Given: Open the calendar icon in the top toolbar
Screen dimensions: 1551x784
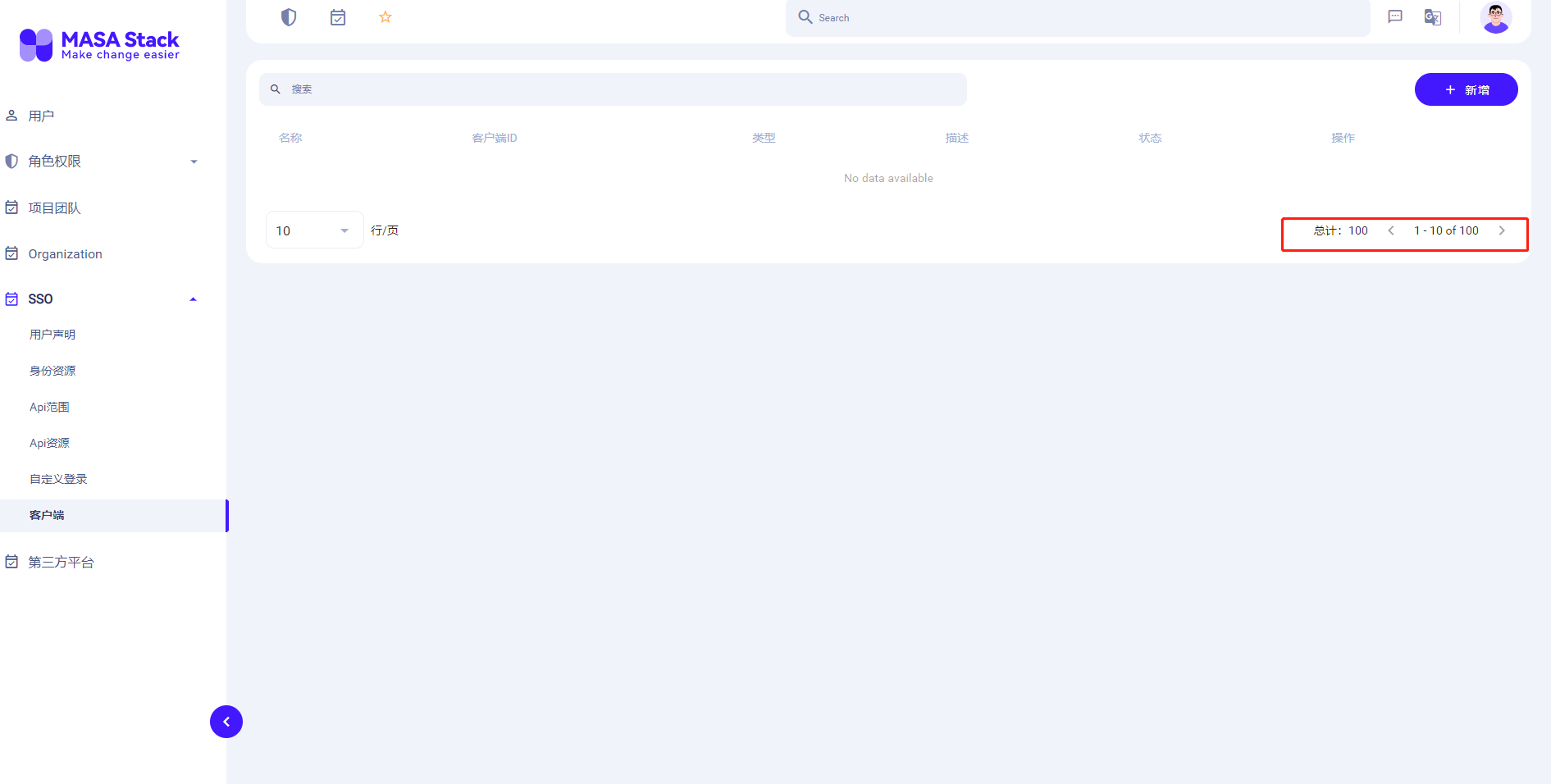Looking at the screenshot, I should (337, 16).
